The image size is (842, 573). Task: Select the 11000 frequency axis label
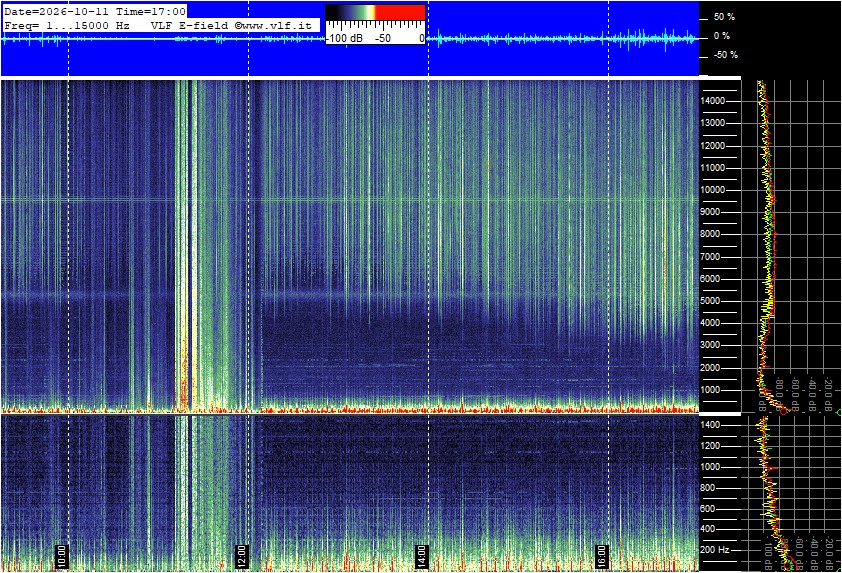point(713,168)
